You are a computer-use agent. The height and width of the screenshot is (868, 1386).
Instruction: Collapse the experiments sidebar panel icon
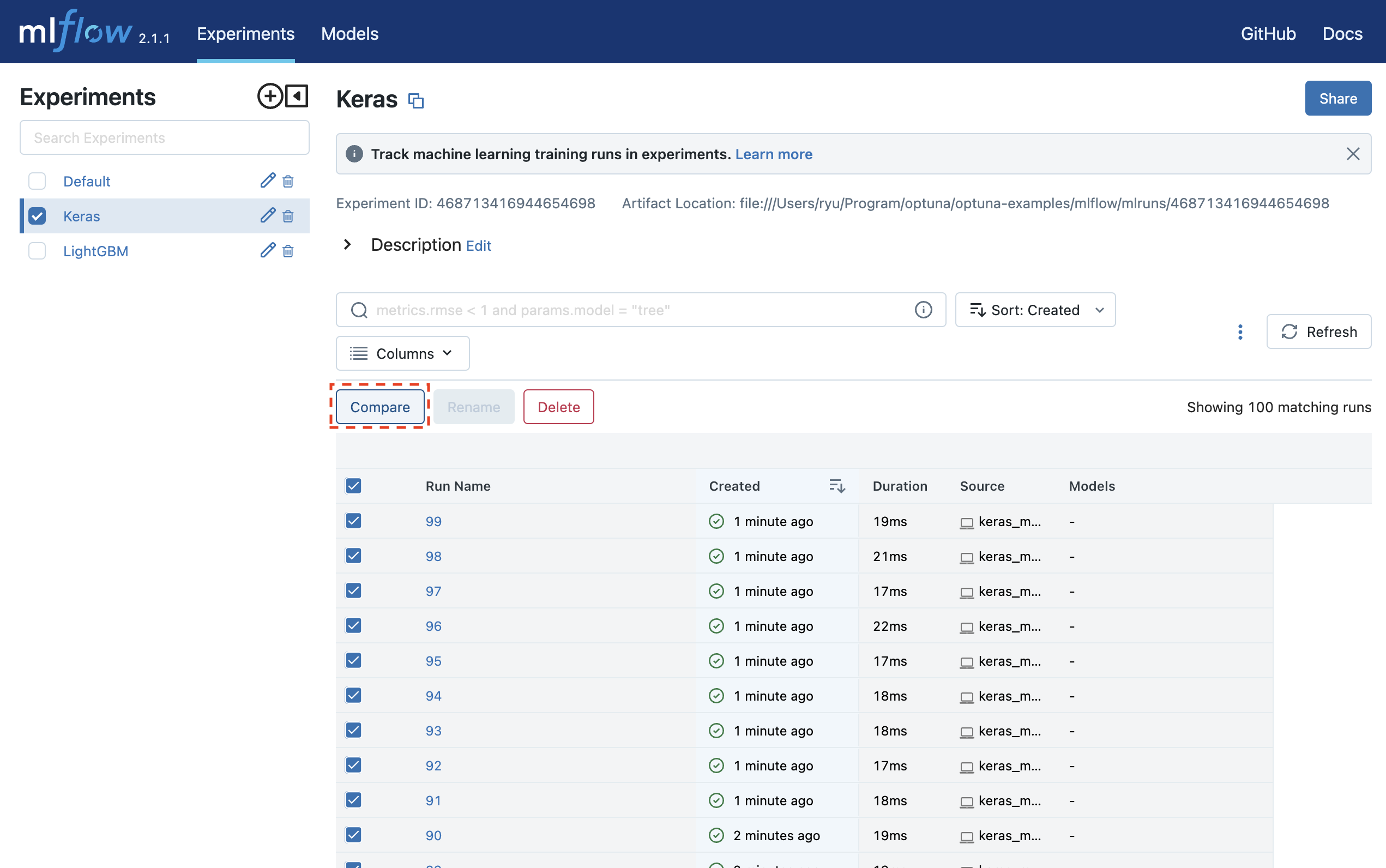pyautogui.click(x=297, y=96)
